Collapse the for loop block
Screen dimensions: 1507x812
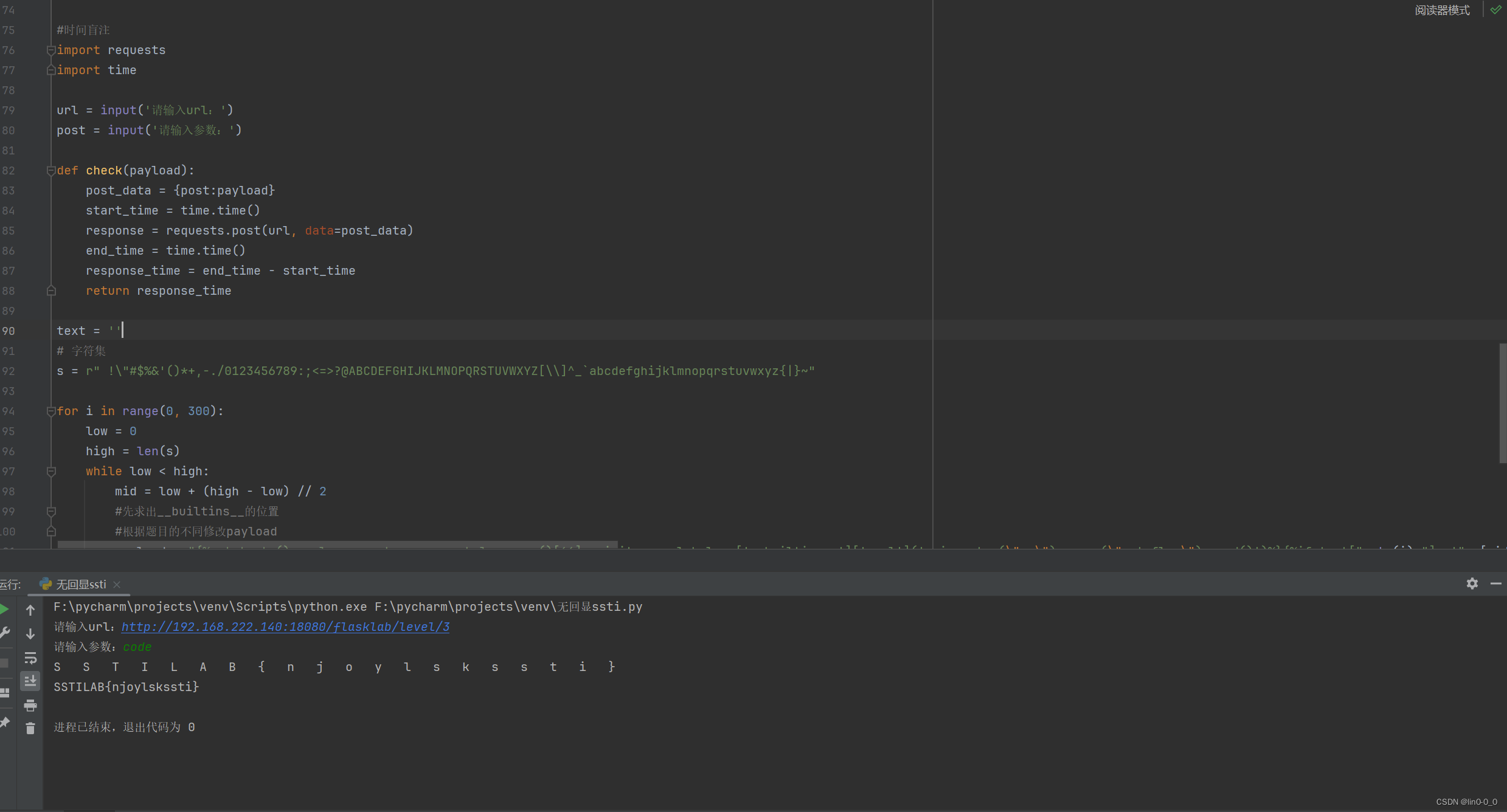(51, 411)
